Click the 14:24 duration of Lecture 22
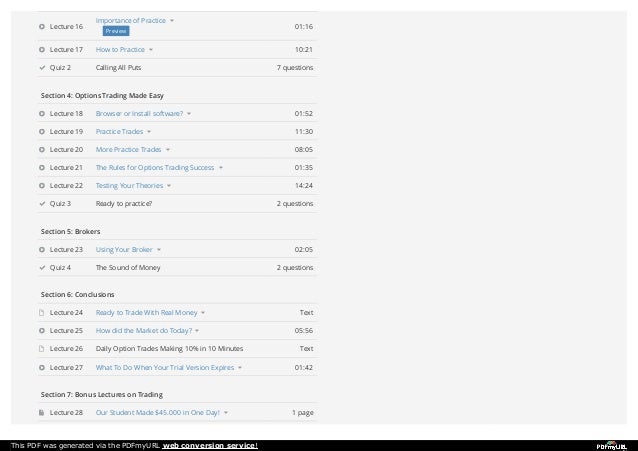This screenshot has height=451, width=638. click(304, 186)
